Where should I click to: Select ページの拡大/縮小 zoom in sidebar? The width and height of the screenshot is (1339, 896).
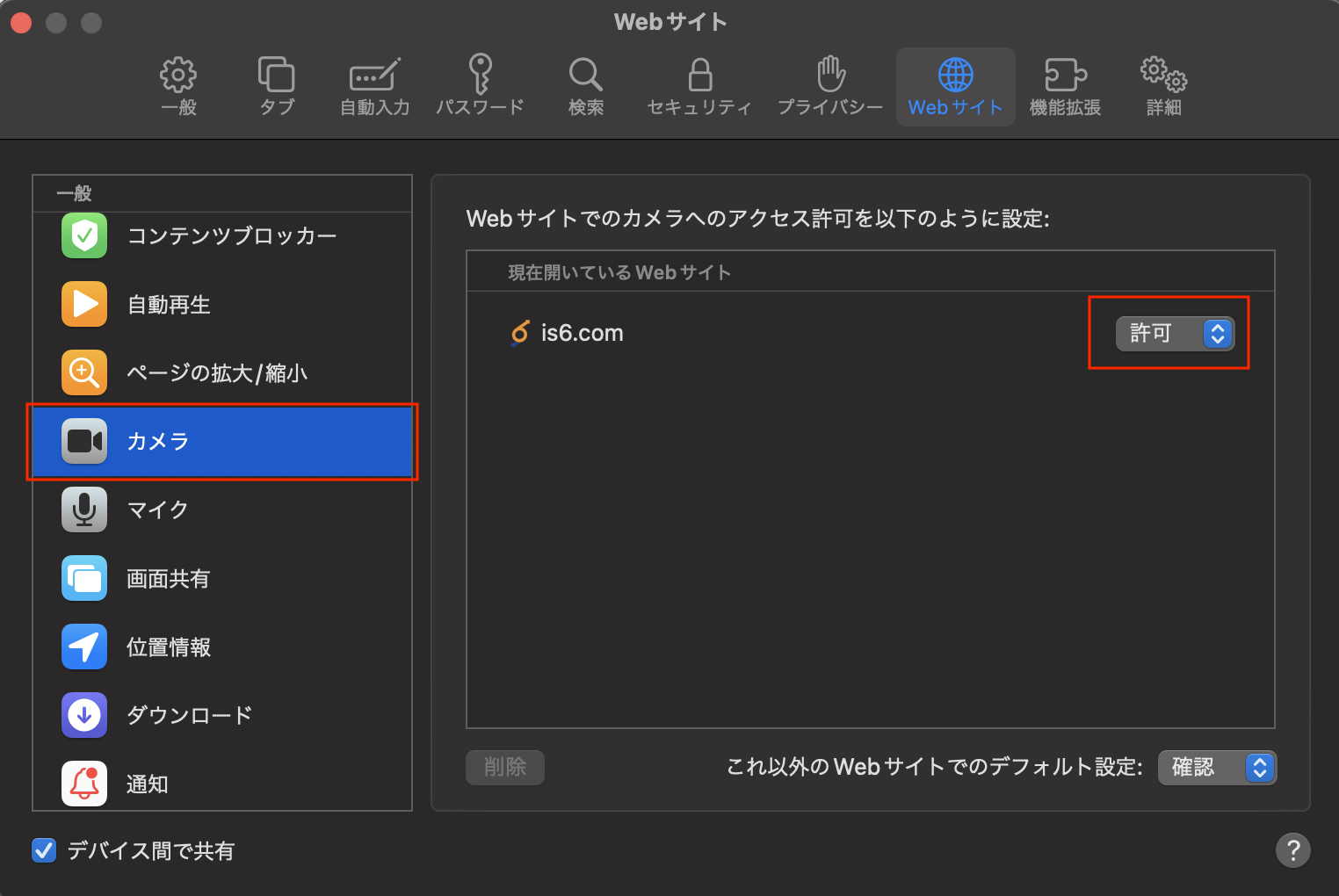point(222,372)
